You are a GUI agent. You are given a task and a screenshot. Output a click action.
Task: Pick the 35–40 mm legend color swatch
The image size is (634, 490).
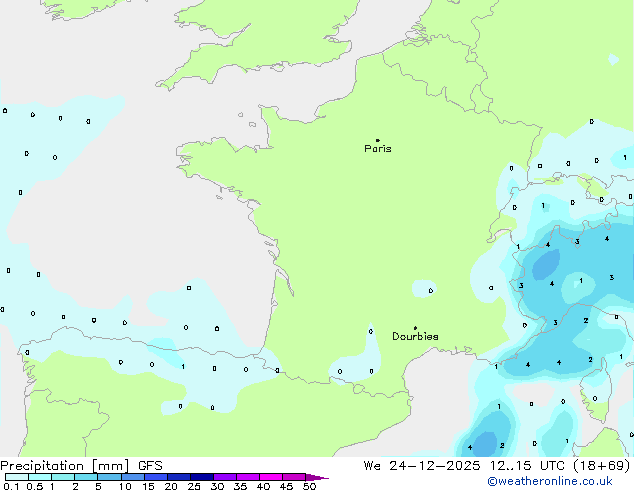tap(247, 477)
